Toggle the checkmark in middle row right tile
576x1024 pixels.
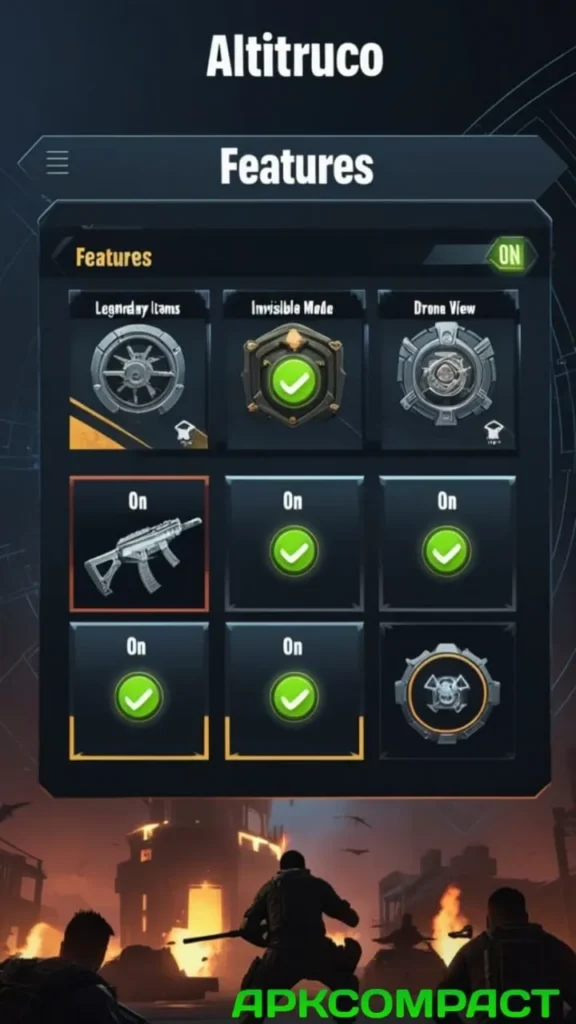click(447, 551)
